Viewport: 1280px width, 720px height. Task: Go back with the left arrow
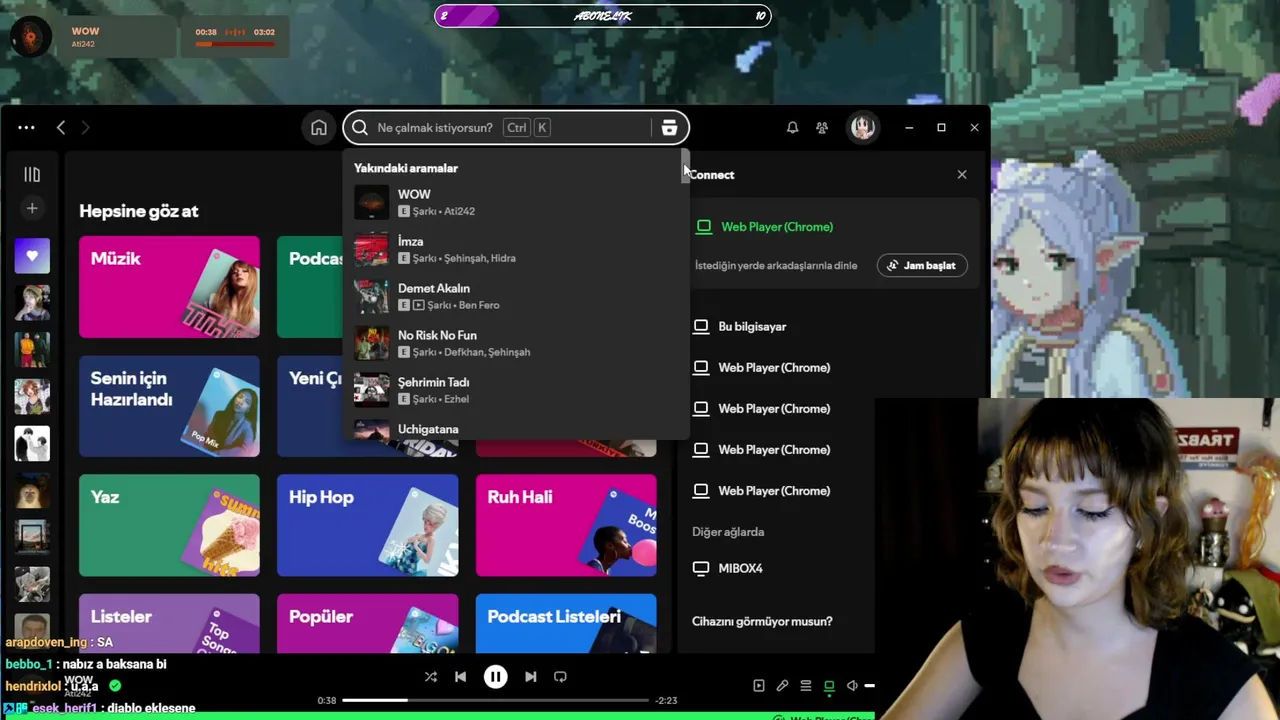coord(61,127)
